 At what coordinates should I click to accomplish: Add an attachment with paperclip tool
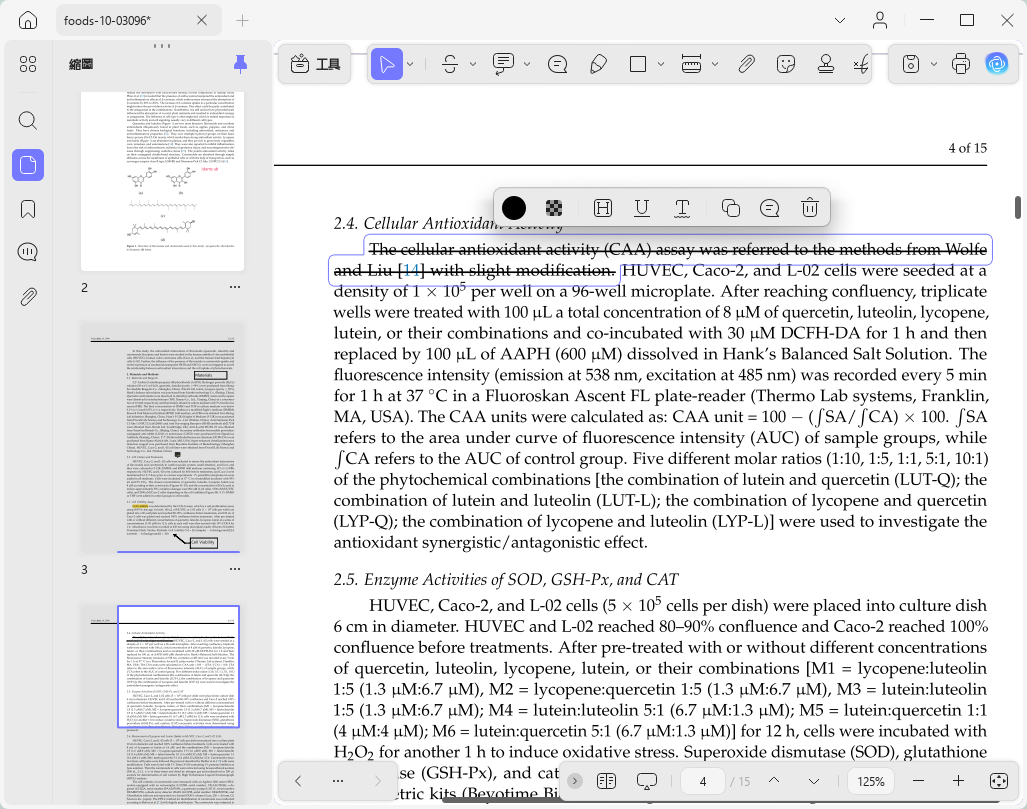click(746, 64)
